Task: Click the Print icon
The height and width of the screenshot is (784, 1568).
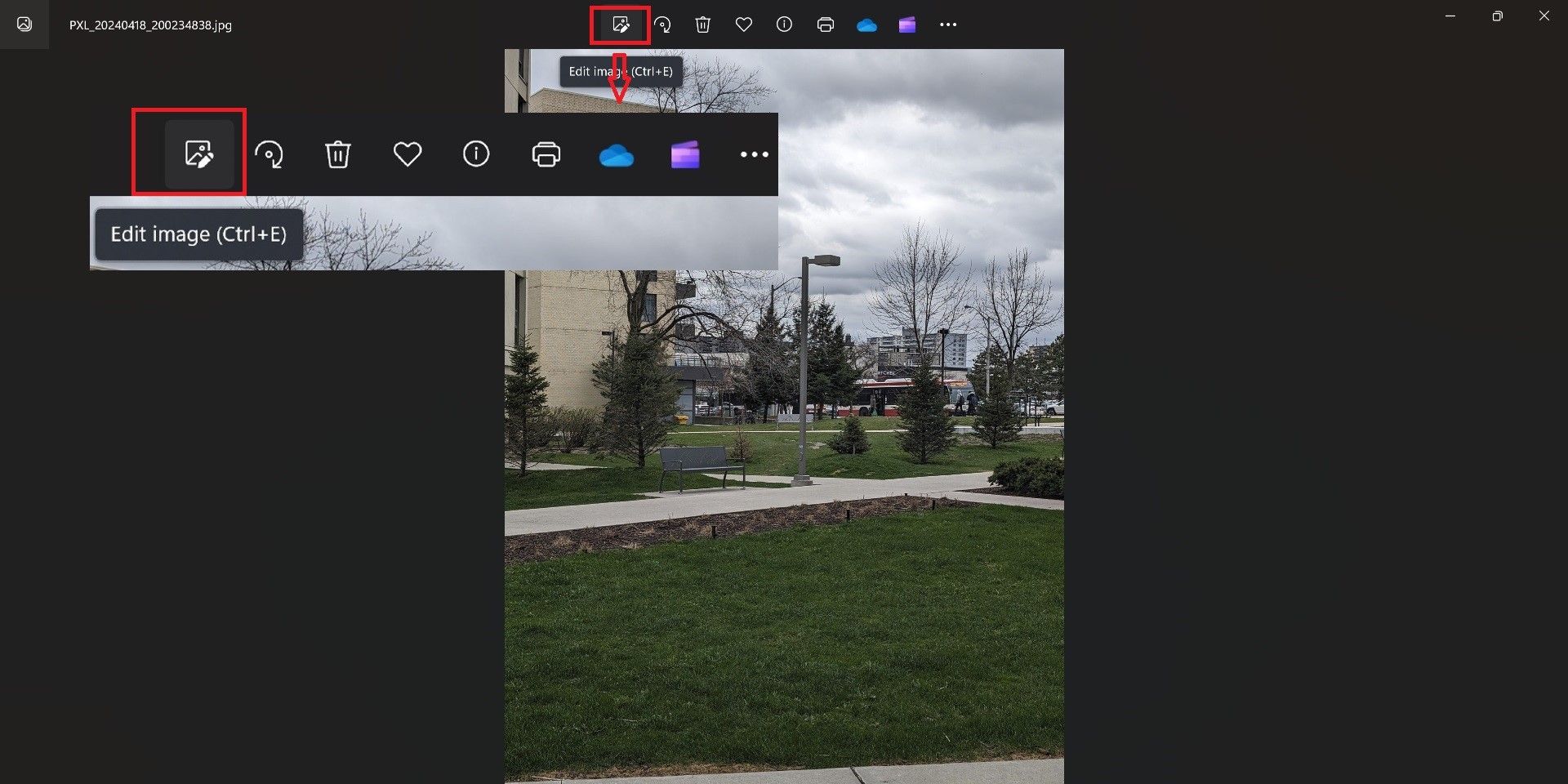Action: (825, 24)
